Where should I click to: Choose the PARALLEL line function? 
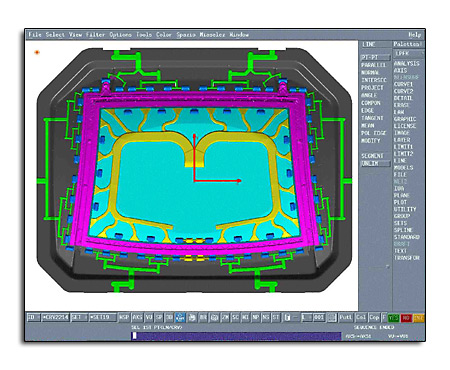tap(373, 65)
